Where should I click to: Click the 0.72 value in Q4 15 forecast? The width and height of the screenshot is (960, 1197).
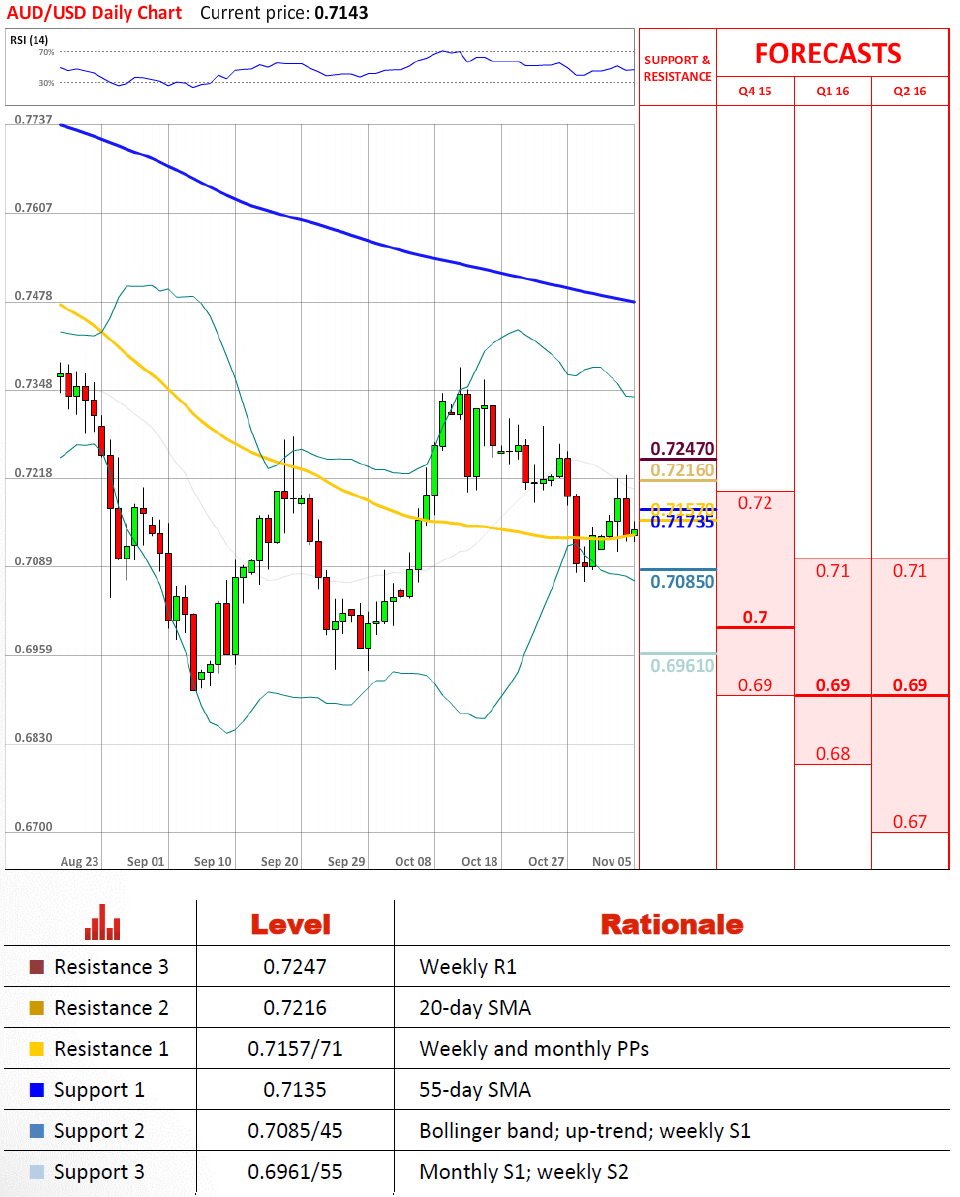click(x=755, y=503)
